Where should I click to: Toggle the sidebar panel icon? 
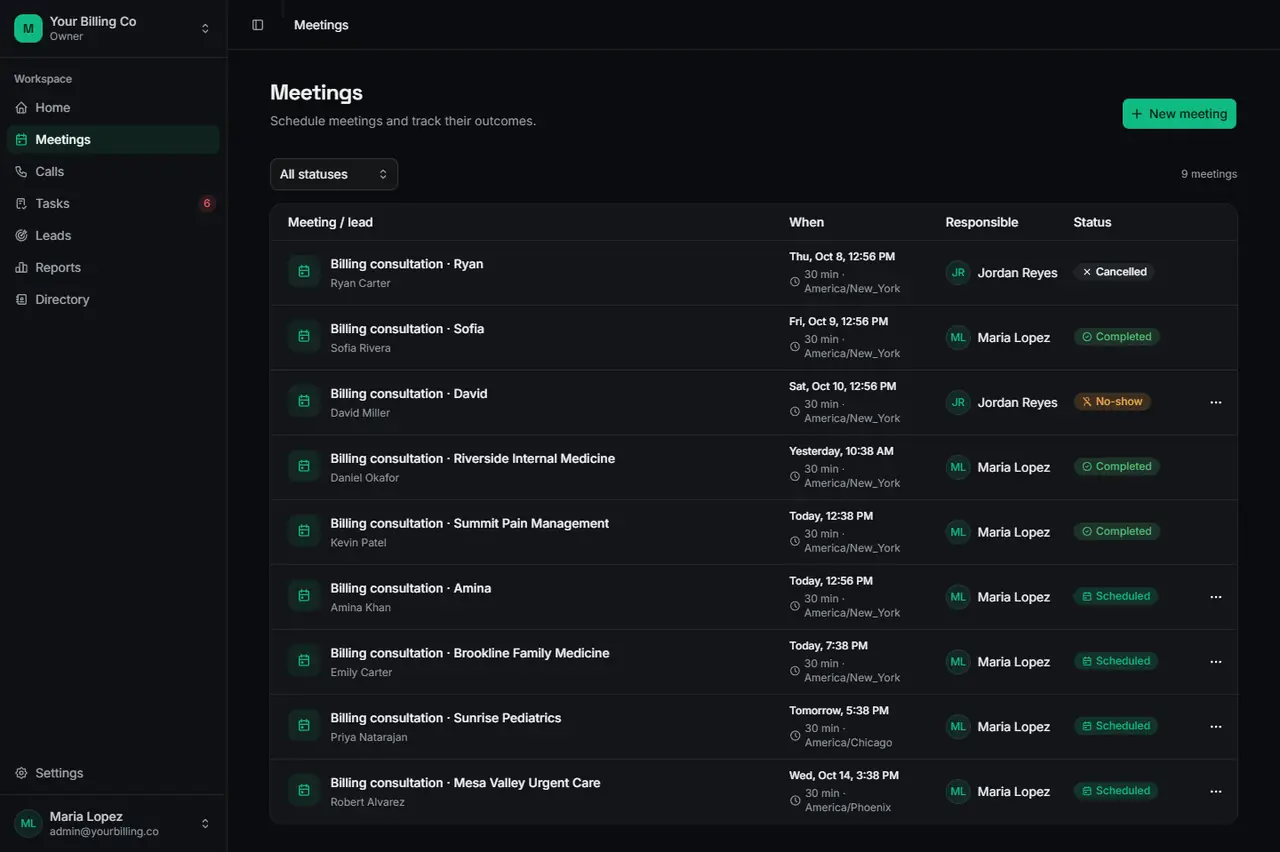pos(258,25)
